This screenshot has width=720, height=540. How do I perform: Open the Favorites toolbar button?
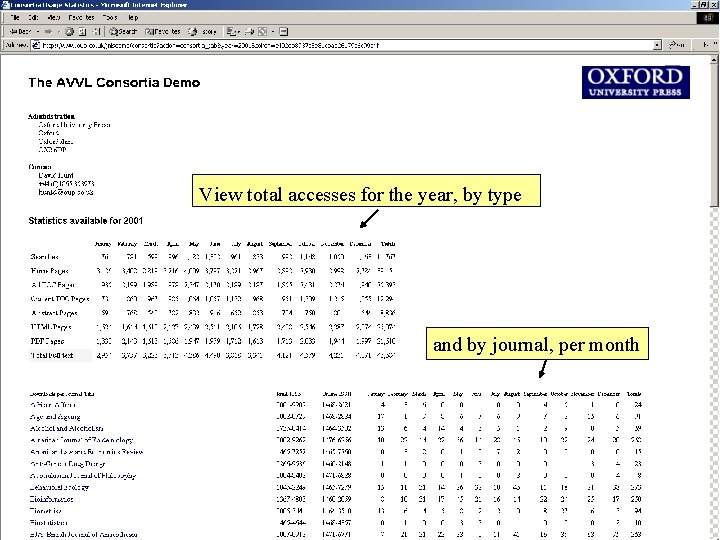tap(163, 32)
